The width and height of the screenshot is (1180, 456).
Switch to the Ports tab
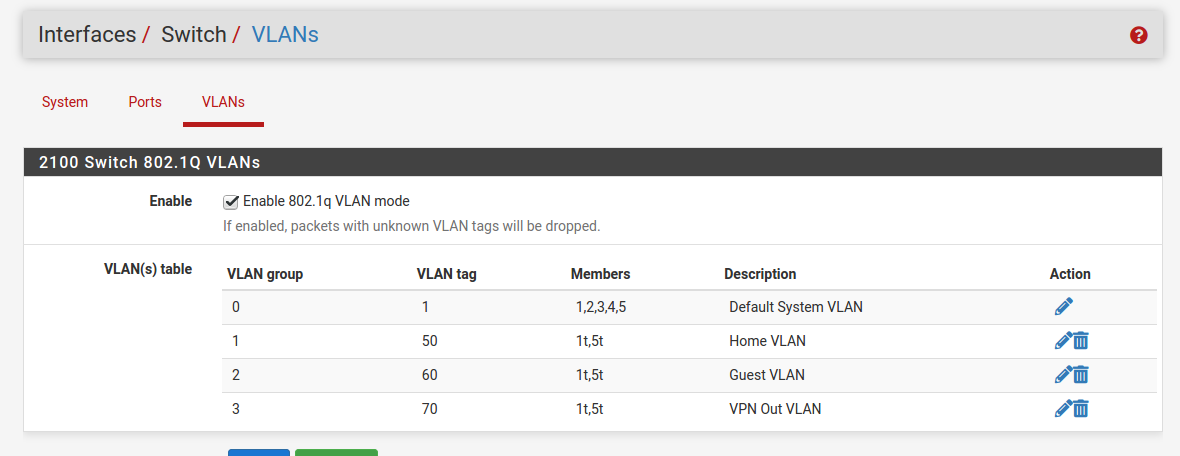[x=145, y=102]
